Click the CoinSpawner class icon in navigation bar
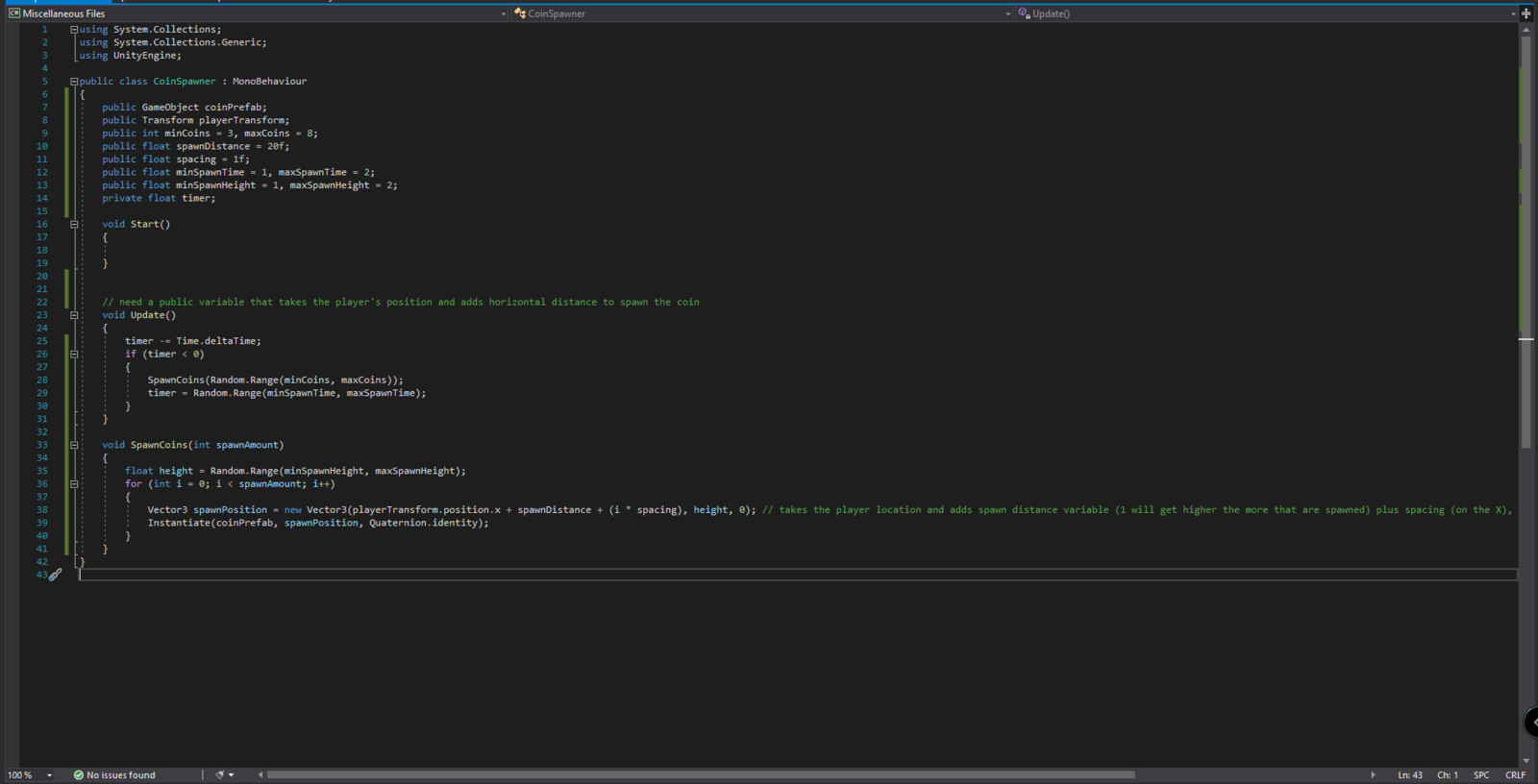 pos(520,13)
